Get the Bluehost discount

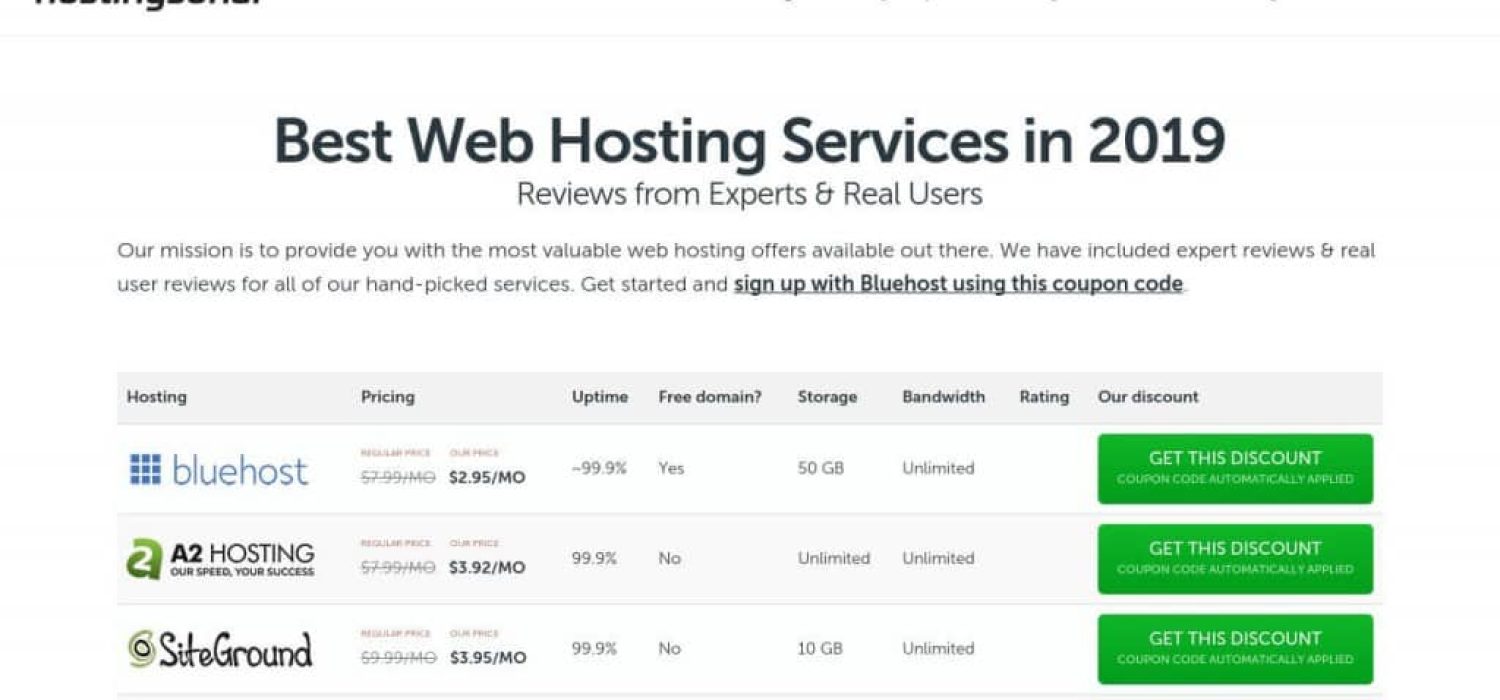[x=1235, y=468]
